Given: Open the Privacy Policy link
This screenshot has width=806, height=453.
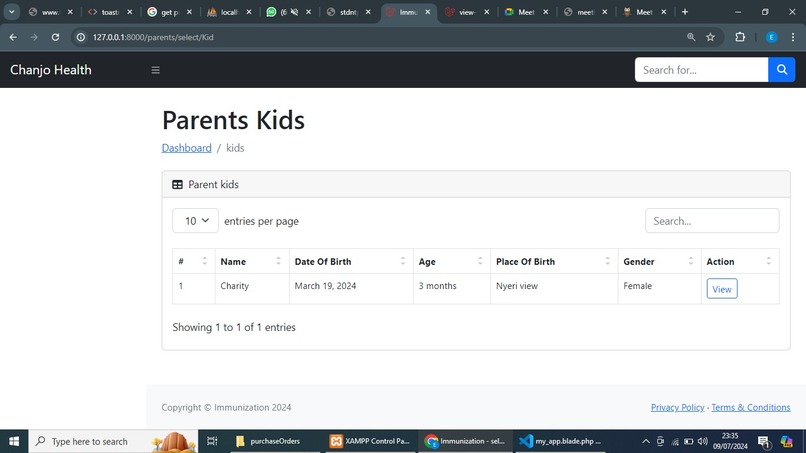Looking at the screenshot, I should pyautogui.click(x=677, y=407).
